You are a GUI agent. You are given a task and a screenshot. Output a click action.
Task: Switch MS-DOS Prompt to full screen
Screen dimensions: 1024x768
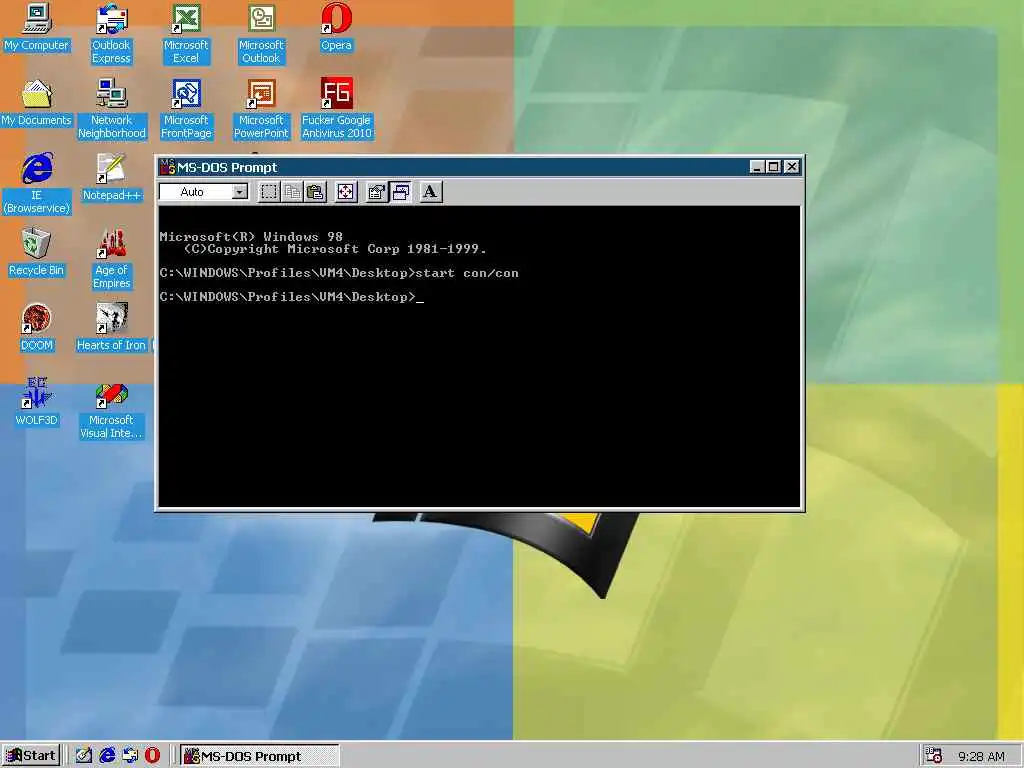coord(345,192)
